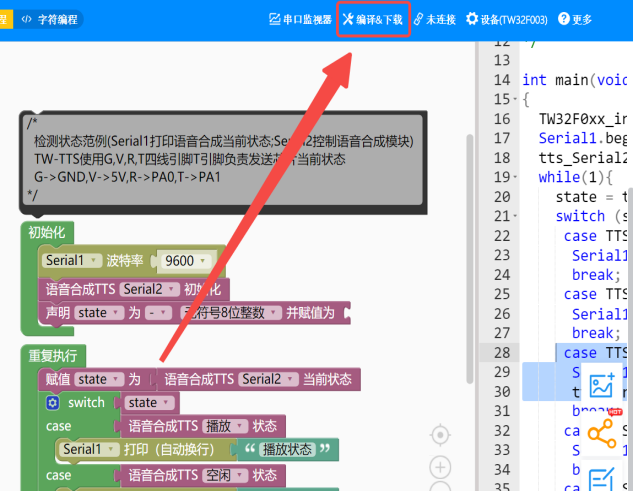Click the code brackets icon beside 字符编程
This screenshot has height=492, width=634.
click(26, 19)
